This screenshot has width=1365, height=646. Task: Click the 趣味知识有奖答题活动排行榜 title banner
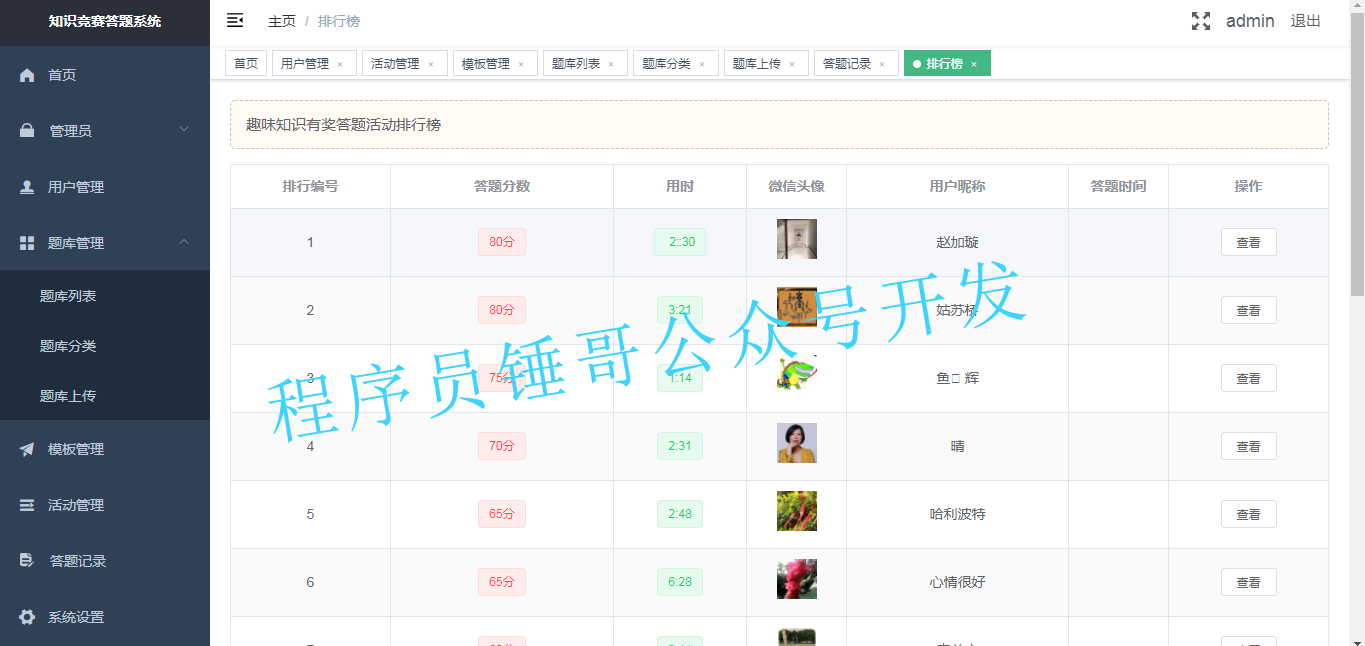[x=779, y=125]
